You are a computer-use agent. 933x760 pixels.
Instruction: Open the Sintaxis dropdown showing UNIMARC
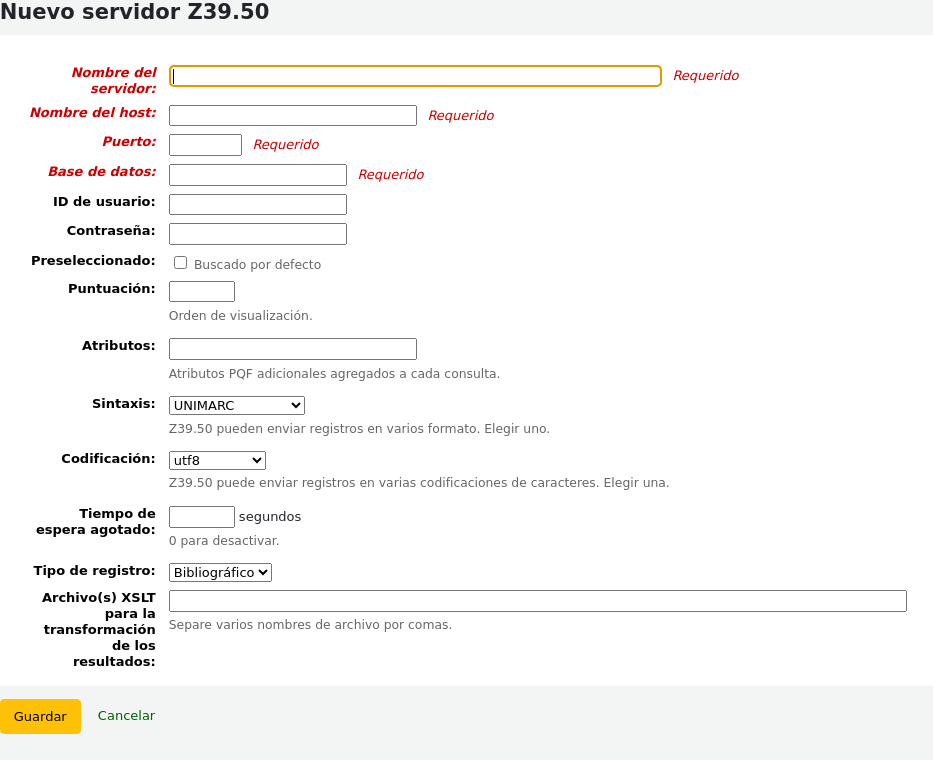(236, 405)
